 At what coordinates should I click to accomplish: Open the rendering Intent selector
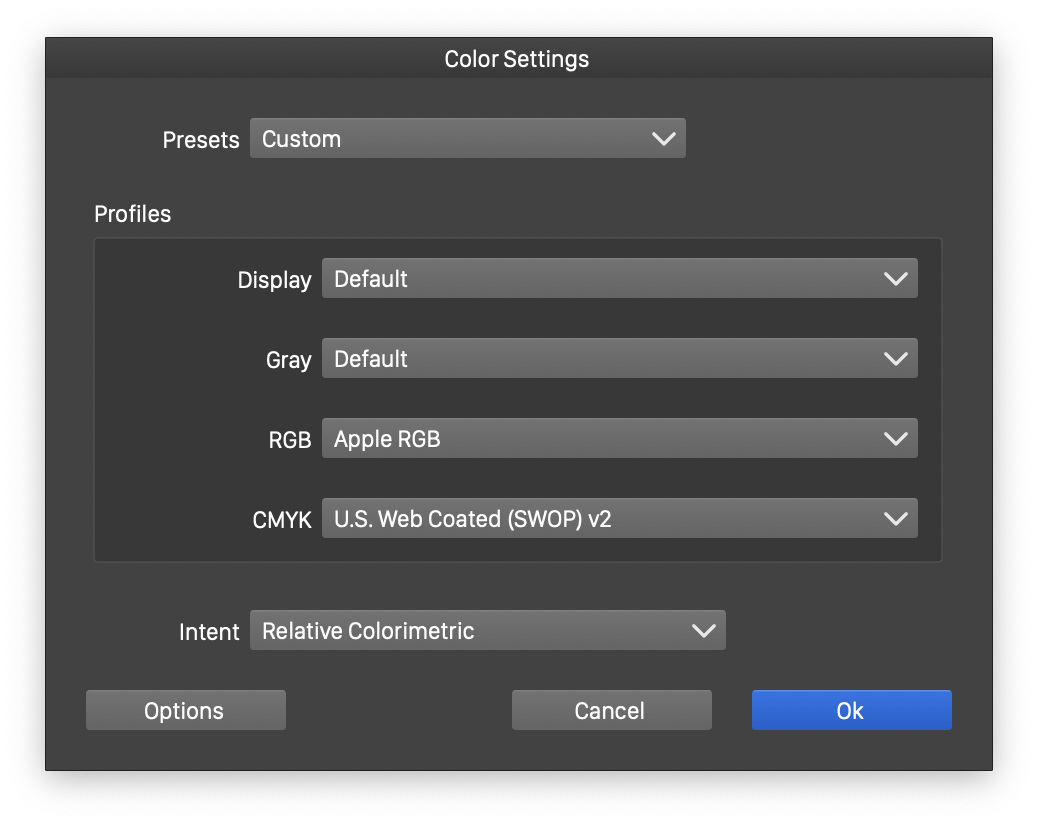[x=488, y=630]
